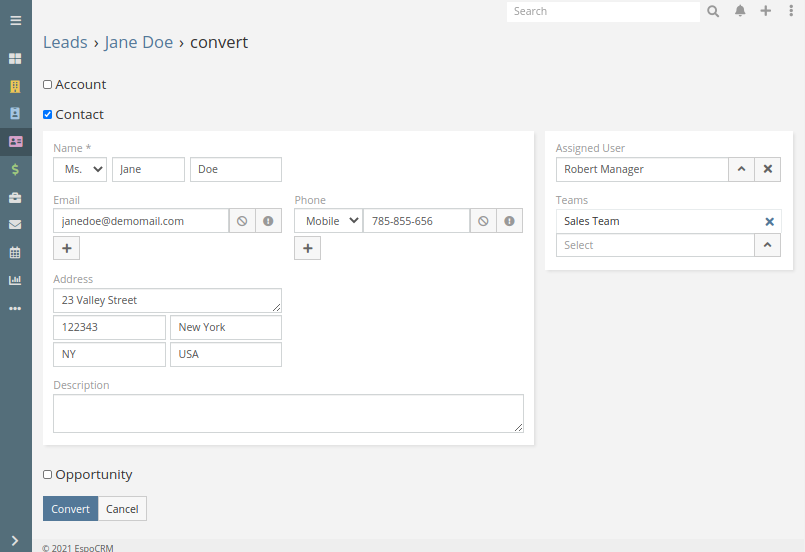Focus the global Search field
805x552 pixels.
point(603,11)
